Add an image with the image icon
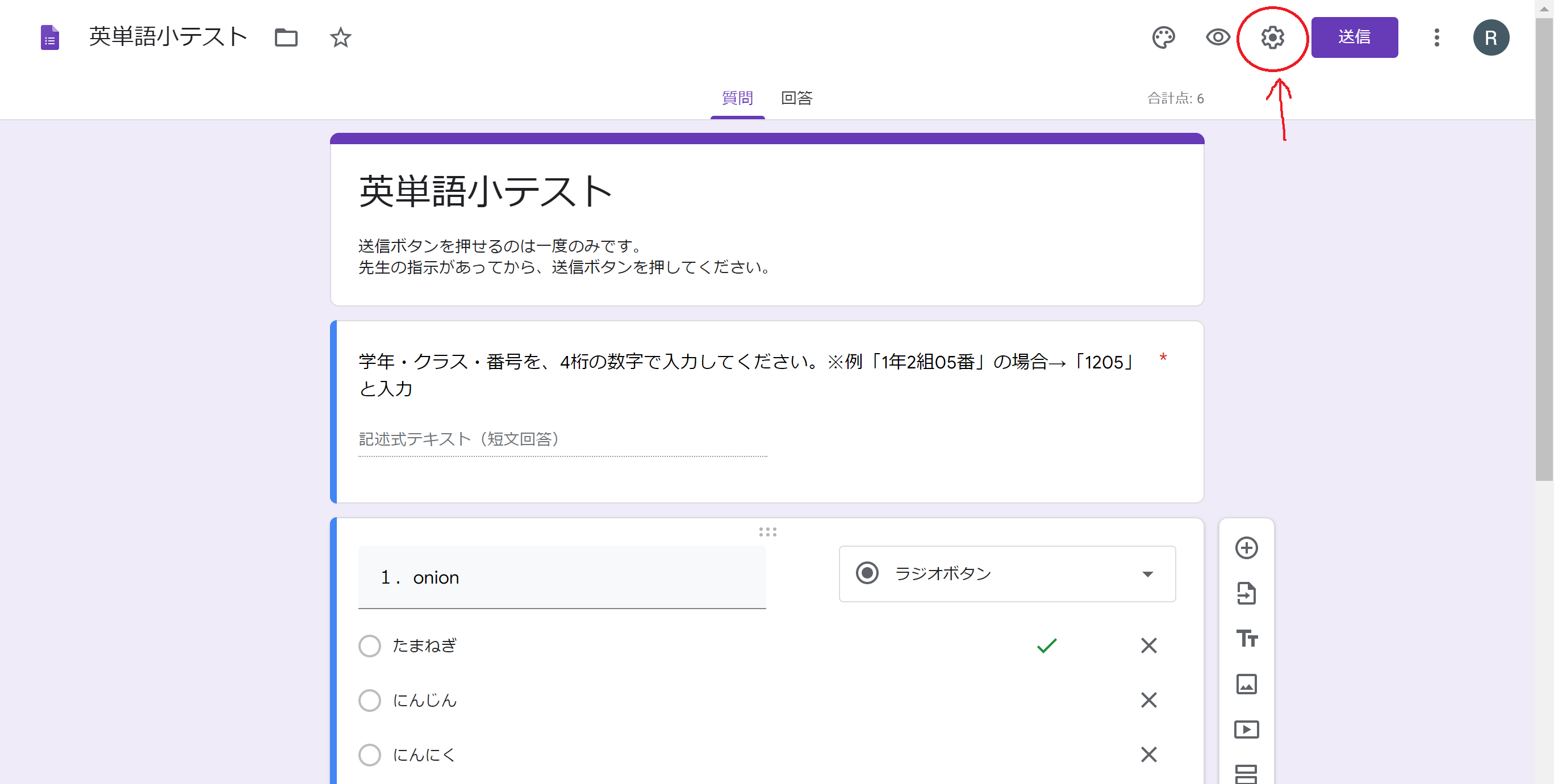 pyautogui.click(x=1246, y=684)
